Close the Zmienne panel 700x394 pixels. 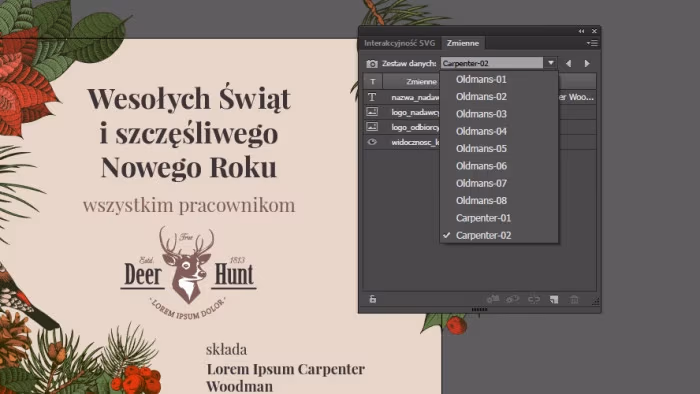594,31
